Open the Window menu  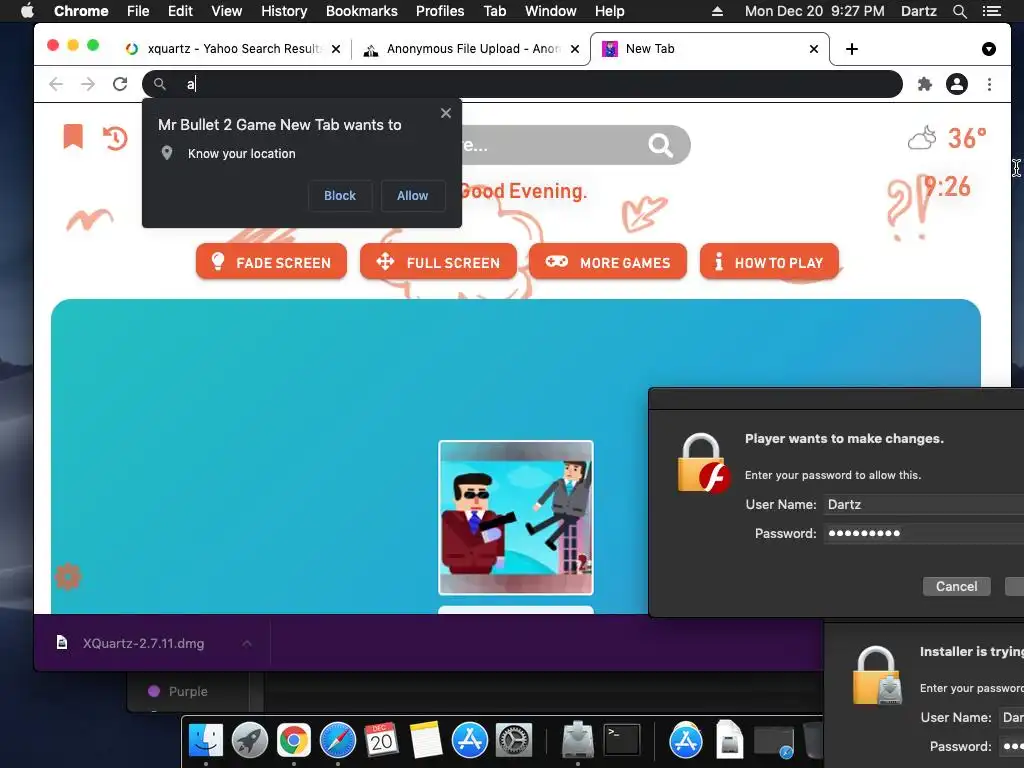[551, 11]
